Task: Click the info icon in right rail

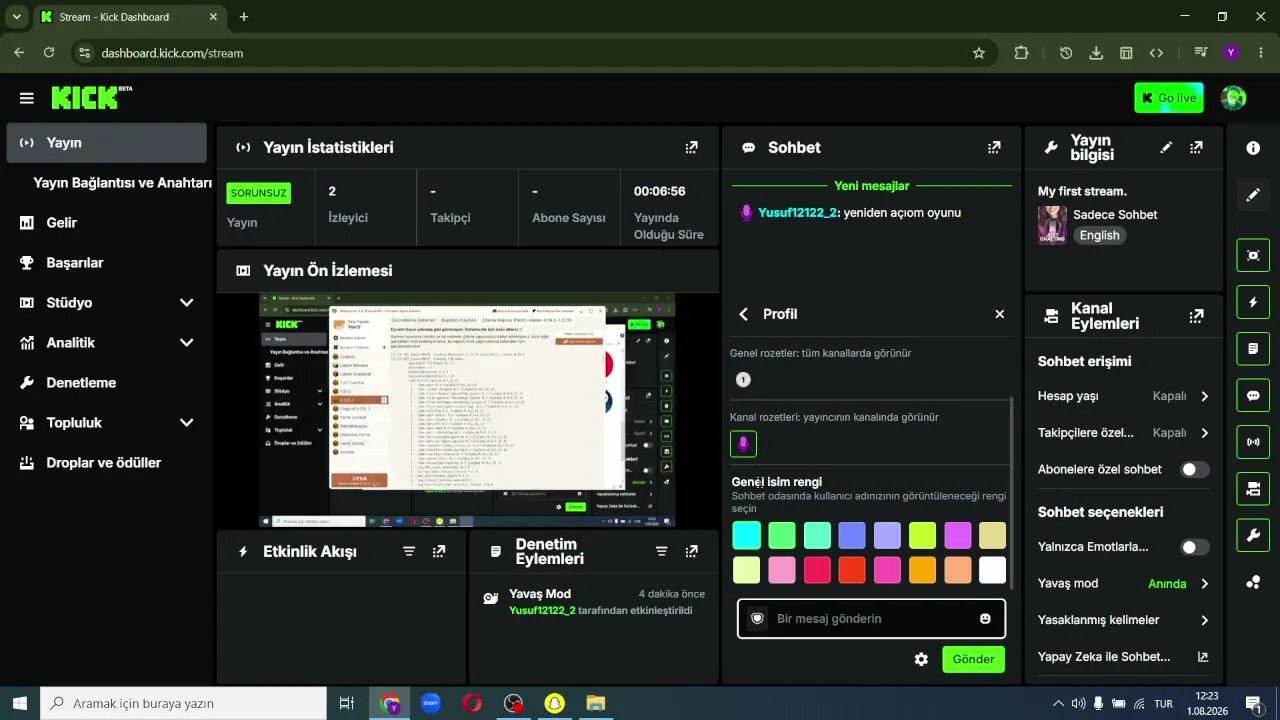Action: tap(1253, 148)
